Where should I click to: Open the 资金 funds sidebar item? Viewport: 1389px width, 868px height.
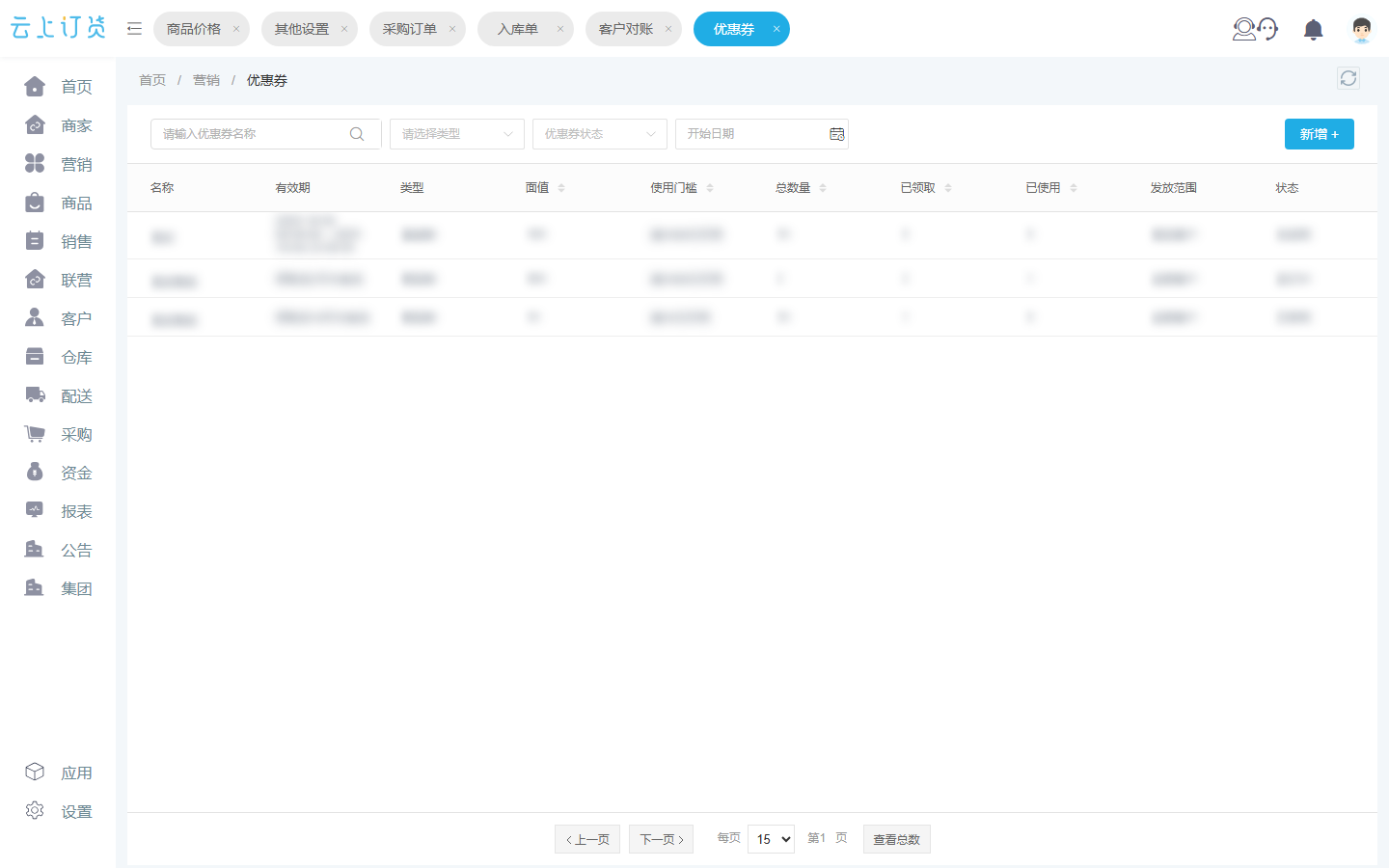pos(58,473)
